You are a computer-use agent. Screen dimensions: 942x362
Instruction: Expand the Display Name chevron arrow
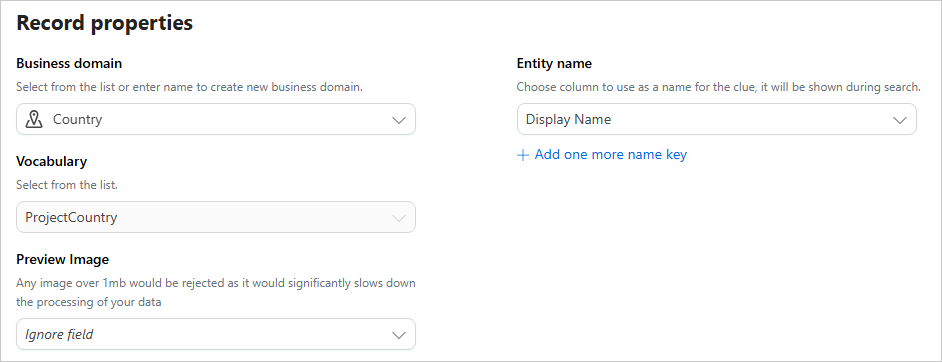pyautogui.click(x=900, y=120)
